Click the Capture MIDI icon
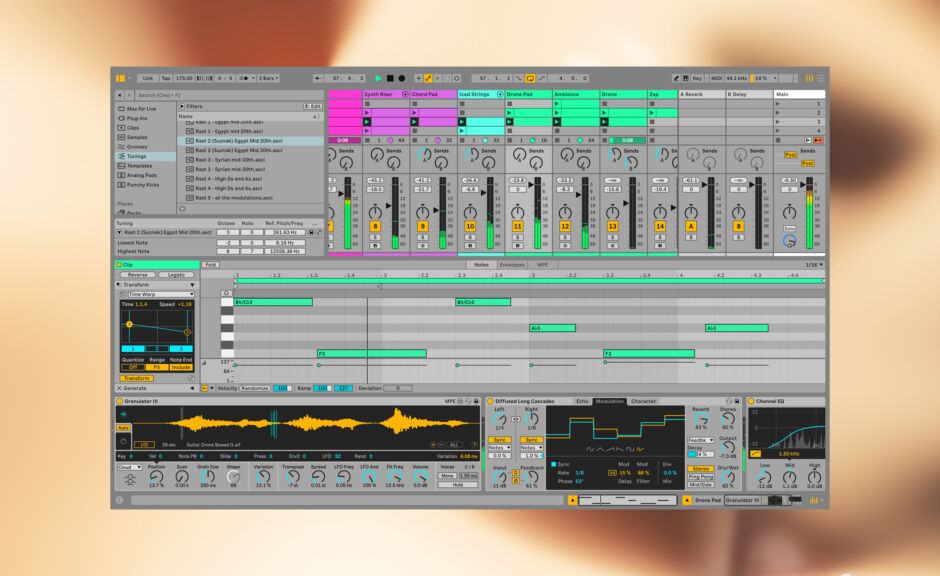The height and width of the screenshot is (576, 940). 456,76
